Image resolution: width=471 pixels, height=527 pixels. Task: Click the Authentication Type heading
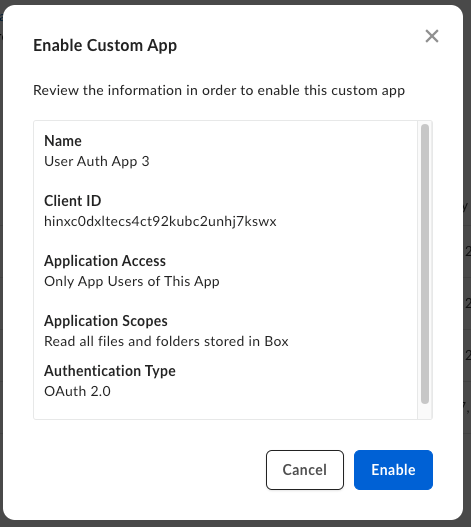[110, 371]
